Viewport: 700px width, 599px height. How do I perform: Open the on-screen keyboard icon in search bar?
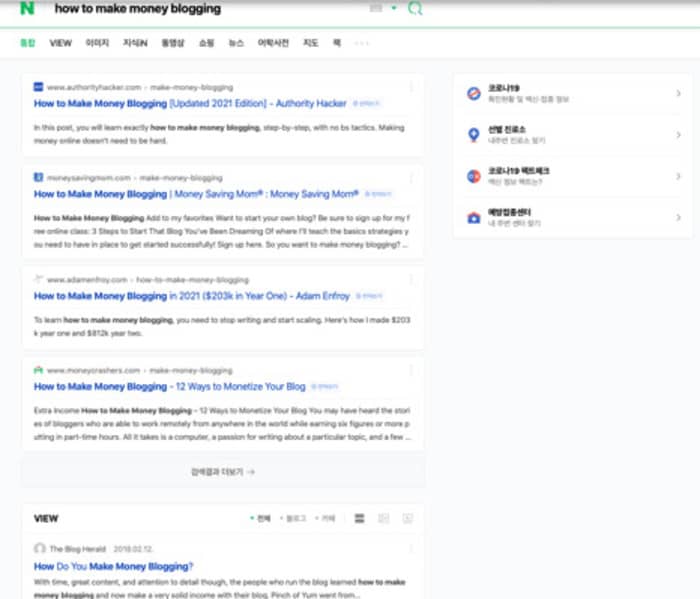[376, 9]
